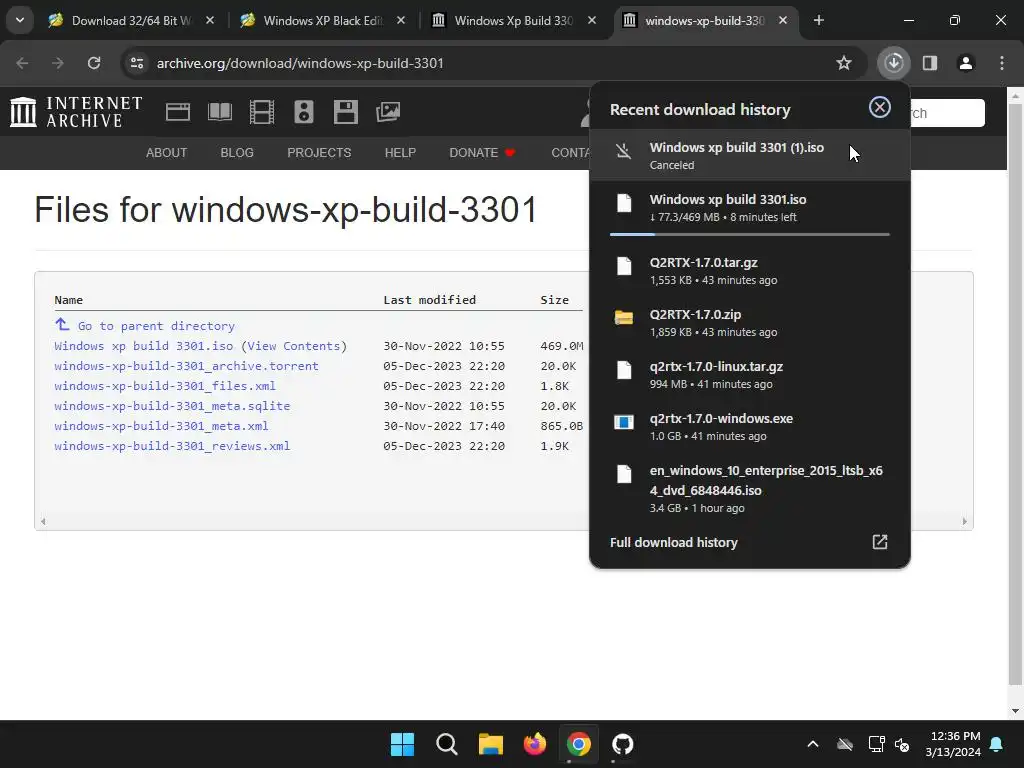Go back to previous page
This screenshot has width=1024, height=768.
pyautogui.click(x=22, y=63)
